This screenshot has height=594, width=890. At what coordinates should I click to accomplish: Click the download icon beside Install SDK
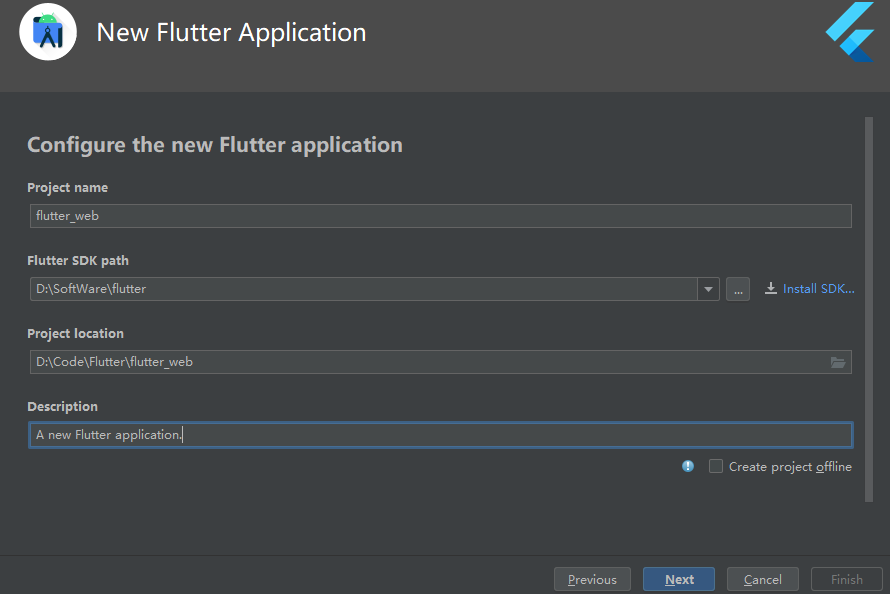pyautogui.click(x=771, y=288)
